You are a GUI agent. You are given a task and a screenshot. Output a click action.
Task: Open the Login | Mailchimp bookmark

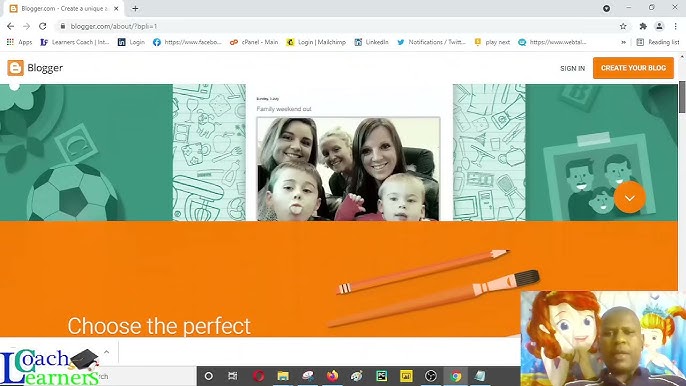316,42
